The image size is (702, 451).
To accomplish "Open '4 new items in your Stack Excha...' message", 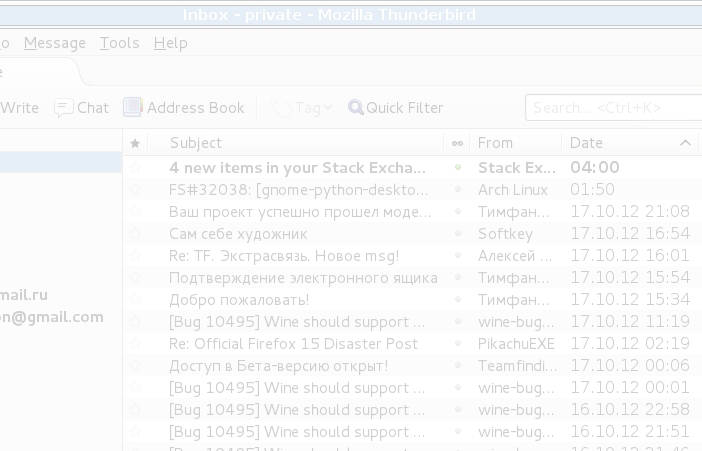I will [297, 168].
